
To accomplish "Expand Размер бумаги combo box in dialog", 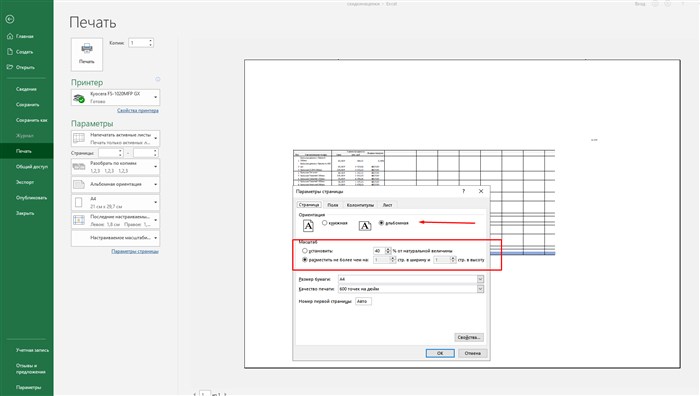I will click(480, 279).
